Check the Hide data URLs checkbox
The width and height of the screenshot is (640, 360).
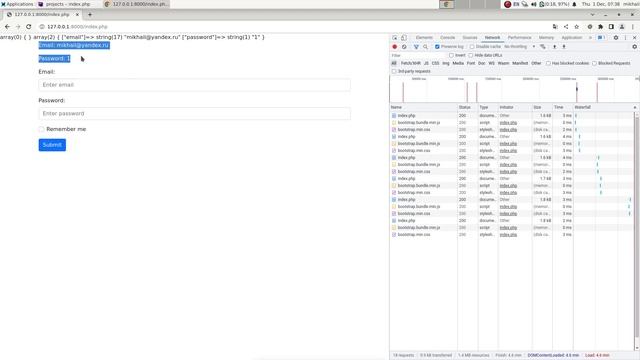coord(471,55)
